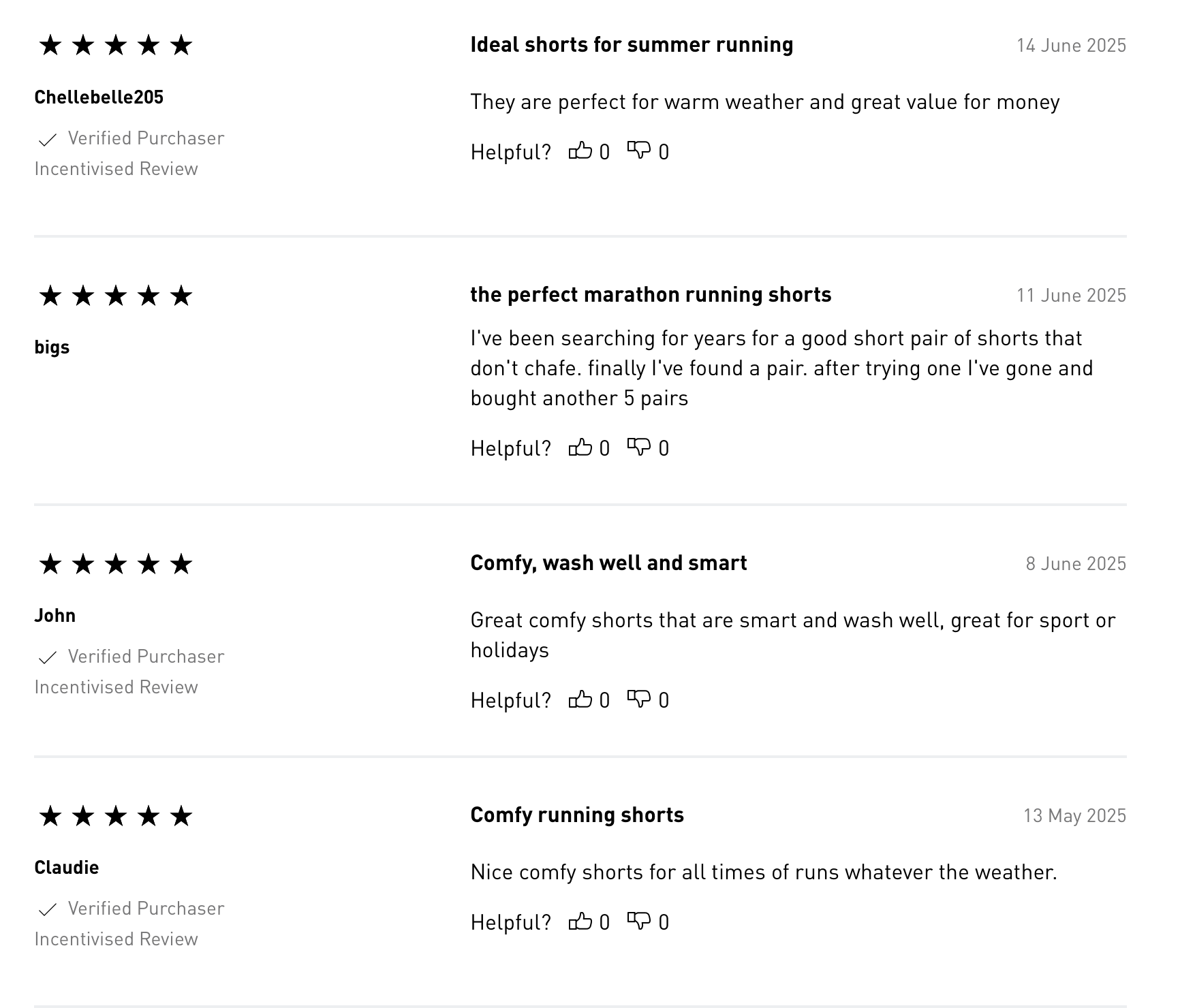1195x1008 pixels.
Task: Click the 13 May 2025 review date
Action: click(1074, 816)
